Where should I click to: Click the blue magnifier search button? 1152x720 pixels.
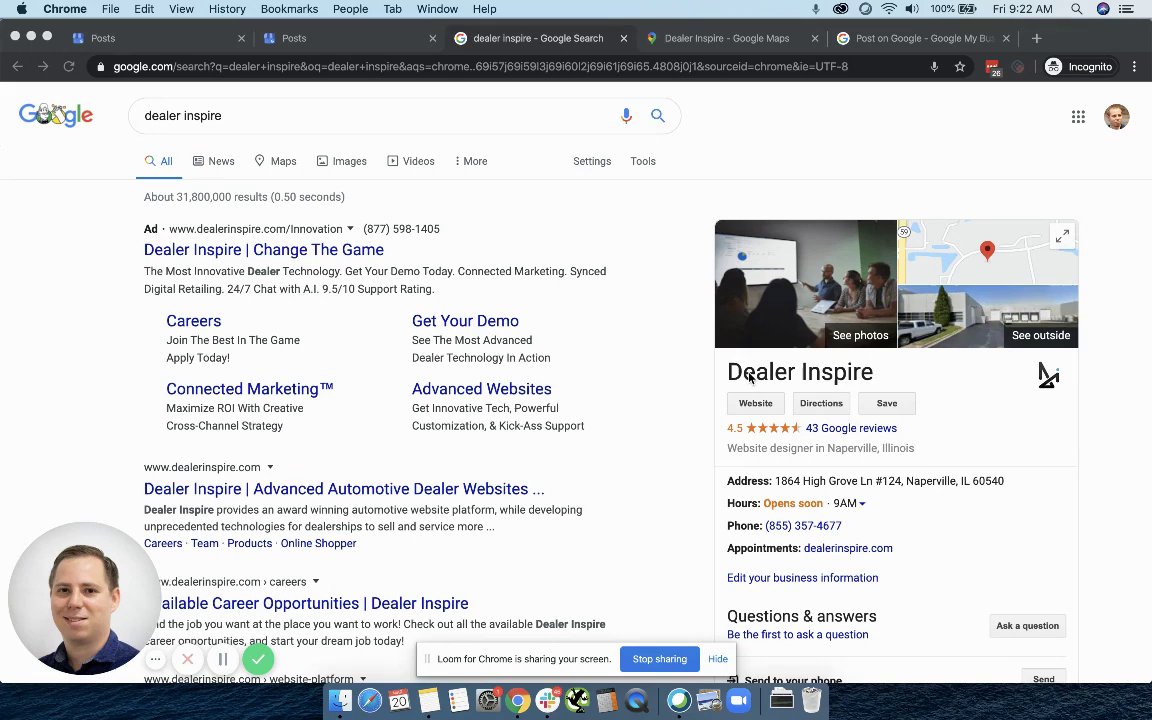point(658,116)
